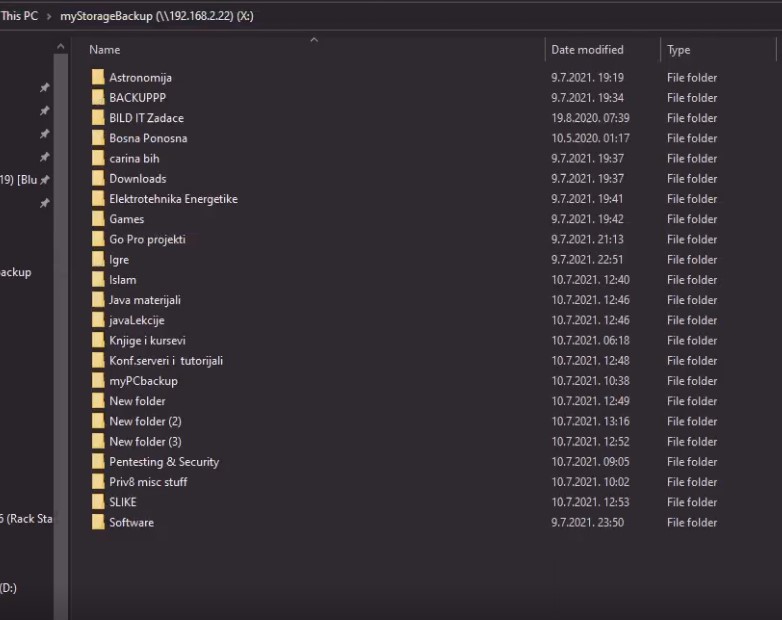Screen dimensions: 782x620
Task: Click the 'ackup' item in navigation pane
Action: coord(15,272)
